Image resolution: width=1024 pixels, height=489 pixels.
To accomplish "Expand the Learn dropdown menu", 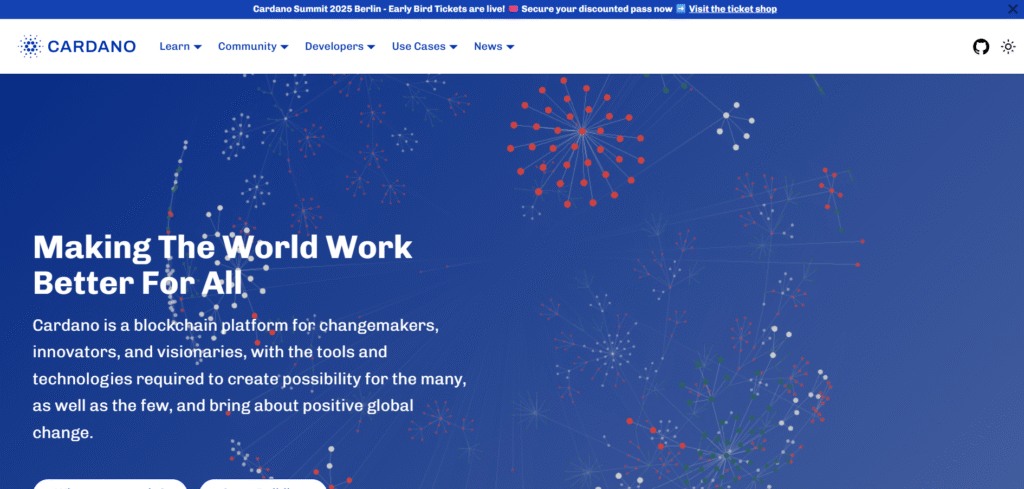I will click(180, 46).
